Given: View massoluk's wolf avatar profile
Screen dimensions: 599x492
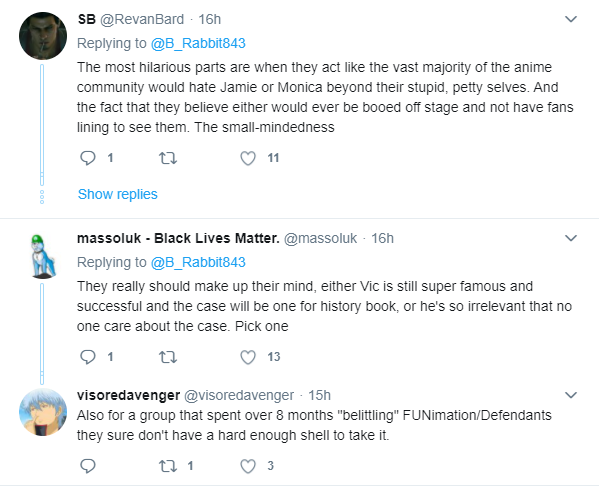Looking at the screenshot, I should point(43,256).
